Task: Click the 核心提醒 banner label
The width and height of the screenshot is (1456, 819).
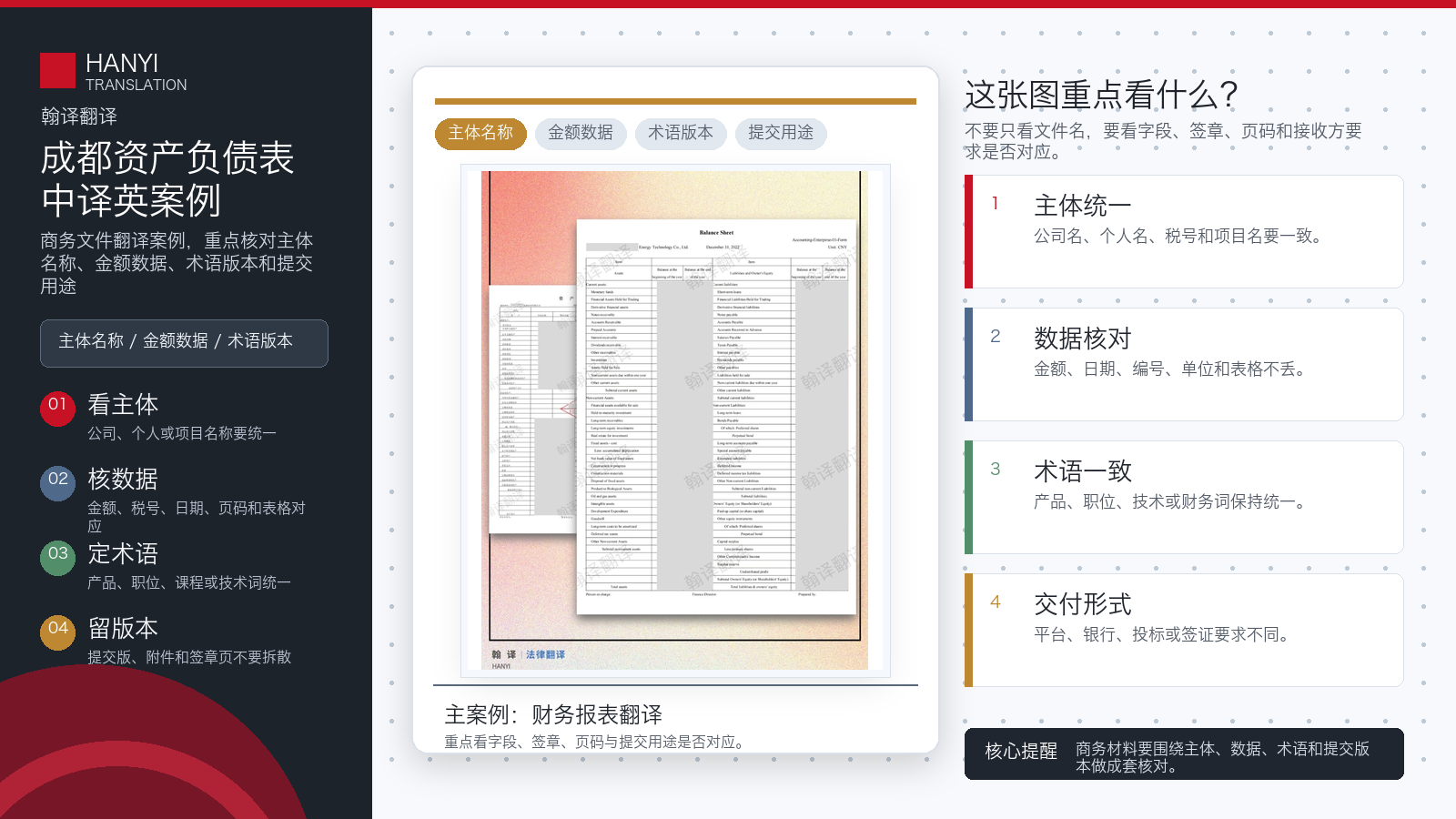Action: (x=1021, y=752)
